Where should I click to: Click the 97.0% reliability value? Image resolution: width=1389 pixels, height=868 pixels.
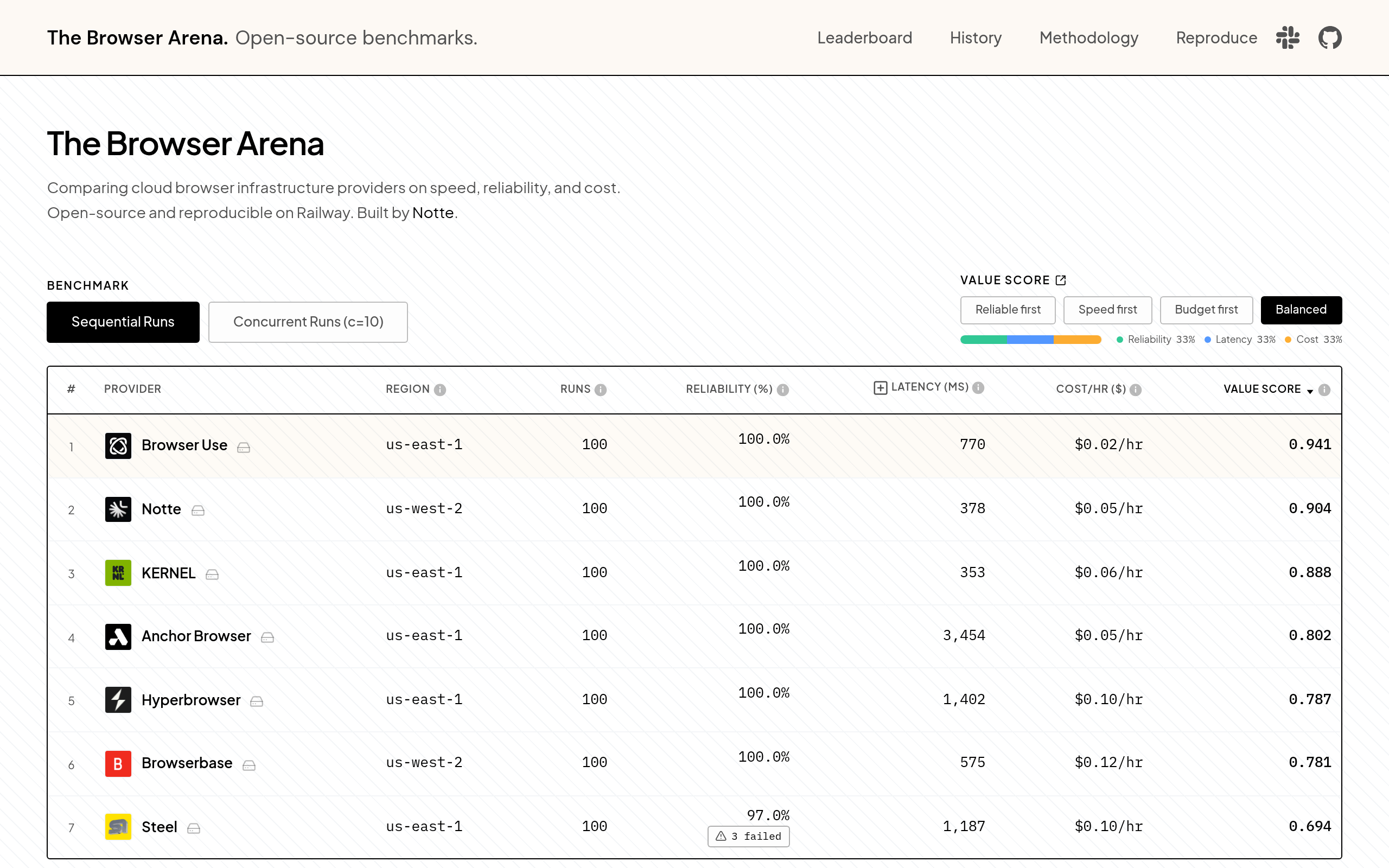click(768, 815)
